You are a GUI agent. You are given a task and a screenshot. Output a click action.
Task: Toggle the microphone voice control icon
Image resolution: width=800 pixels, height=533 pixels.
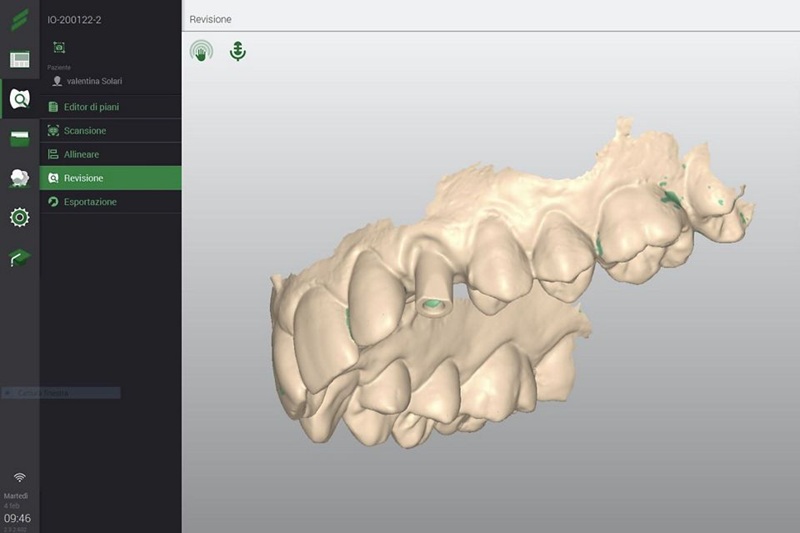point(237,51)
